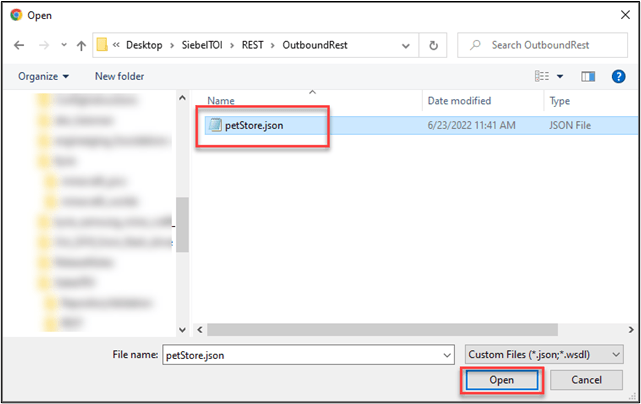Expand the address bar previous locations dropdown
Viewport: 641px width, 404px height.
406,45
